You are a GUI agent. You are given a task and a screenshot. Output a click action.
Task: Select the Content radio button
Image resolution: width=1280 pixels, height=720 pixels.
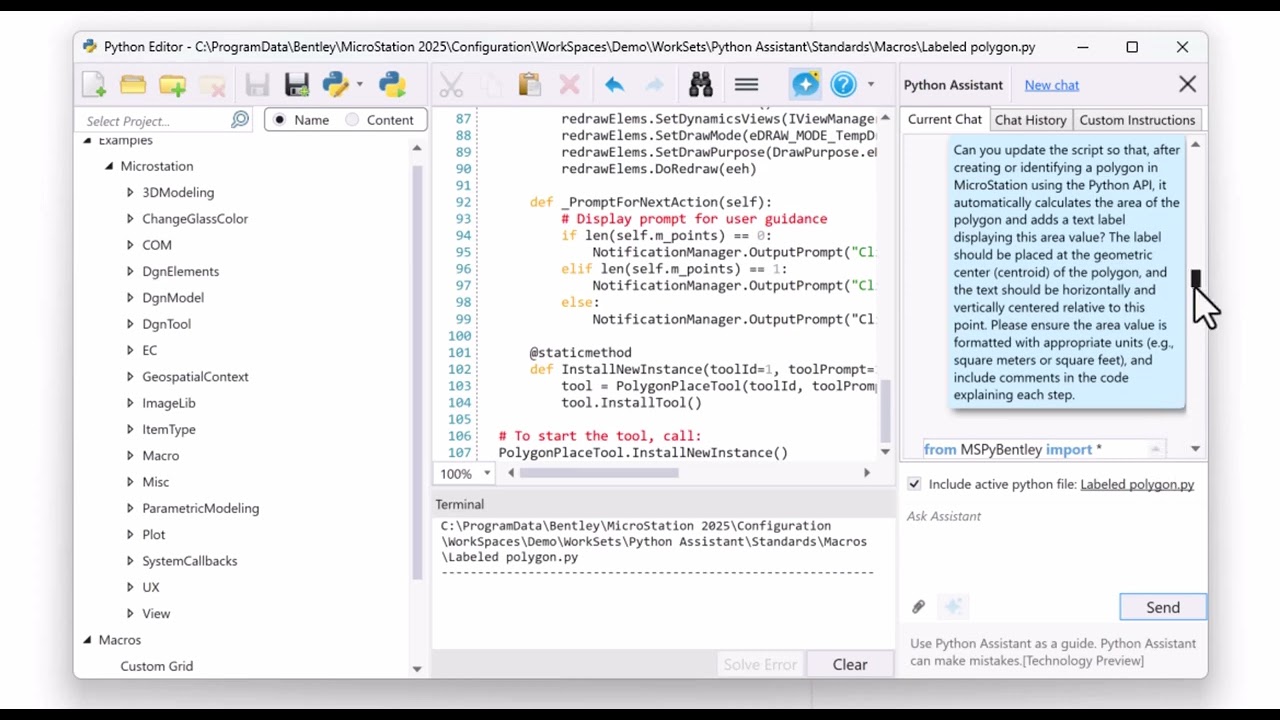[352, 120]
